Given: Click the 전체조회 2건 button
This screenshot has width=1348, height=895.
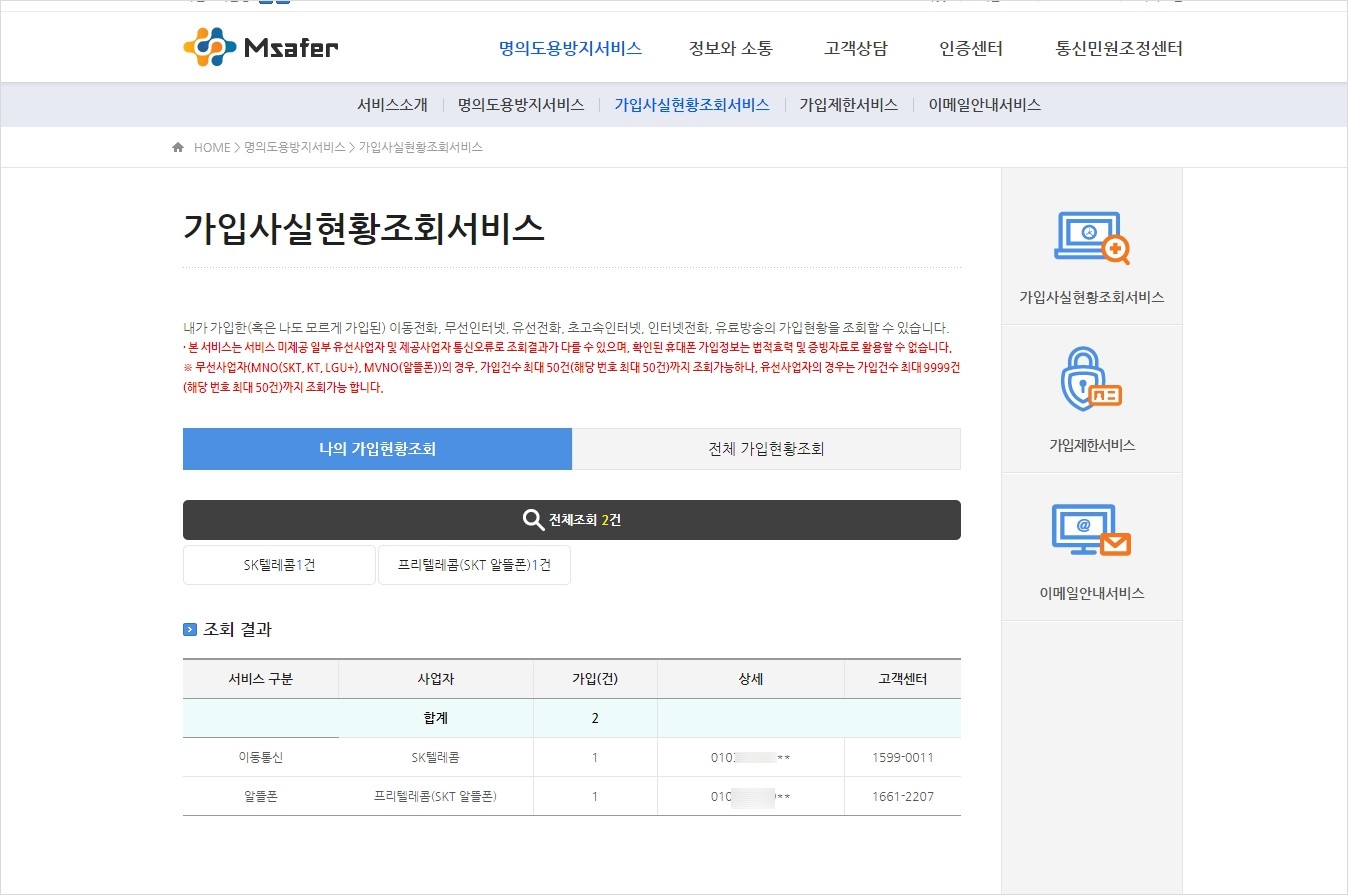Looking at the screenshot, I should click(x=572, y=520).
